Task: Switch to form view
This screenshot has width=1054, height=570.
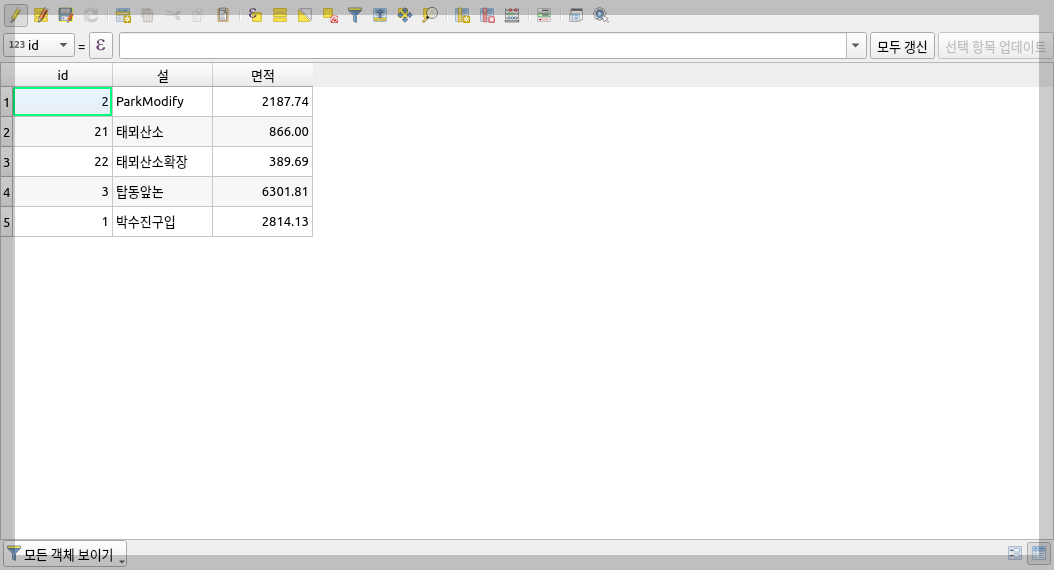Action: click(1015, 553)
